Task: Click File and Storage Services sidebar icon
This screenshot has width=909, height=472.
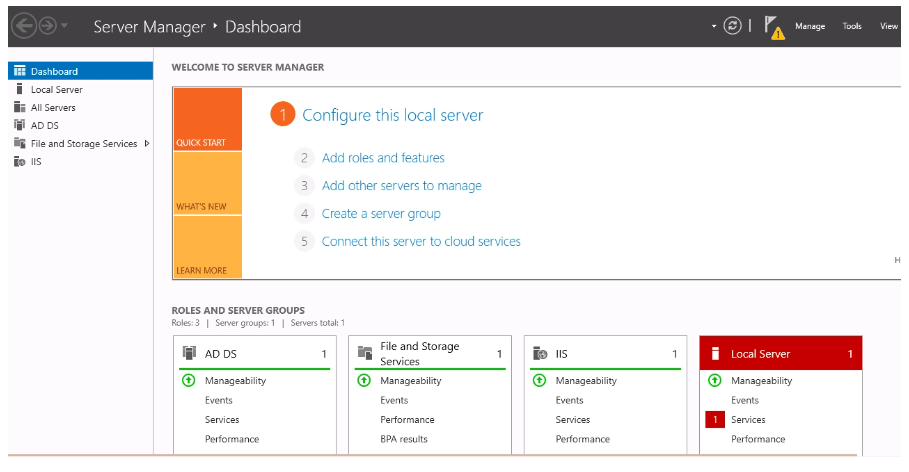Action: (x=20, y=143)
